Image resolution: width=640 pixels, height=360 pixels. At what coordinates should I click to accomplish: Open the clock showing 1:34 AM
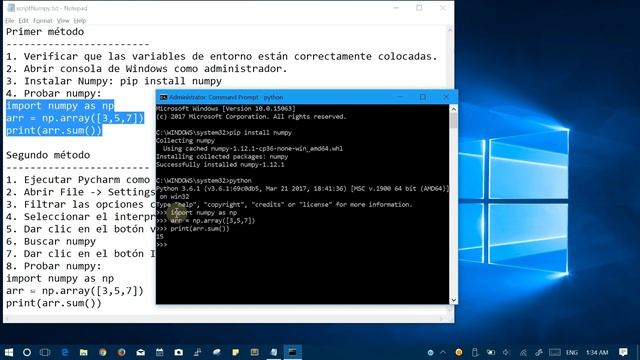point(597,352)
